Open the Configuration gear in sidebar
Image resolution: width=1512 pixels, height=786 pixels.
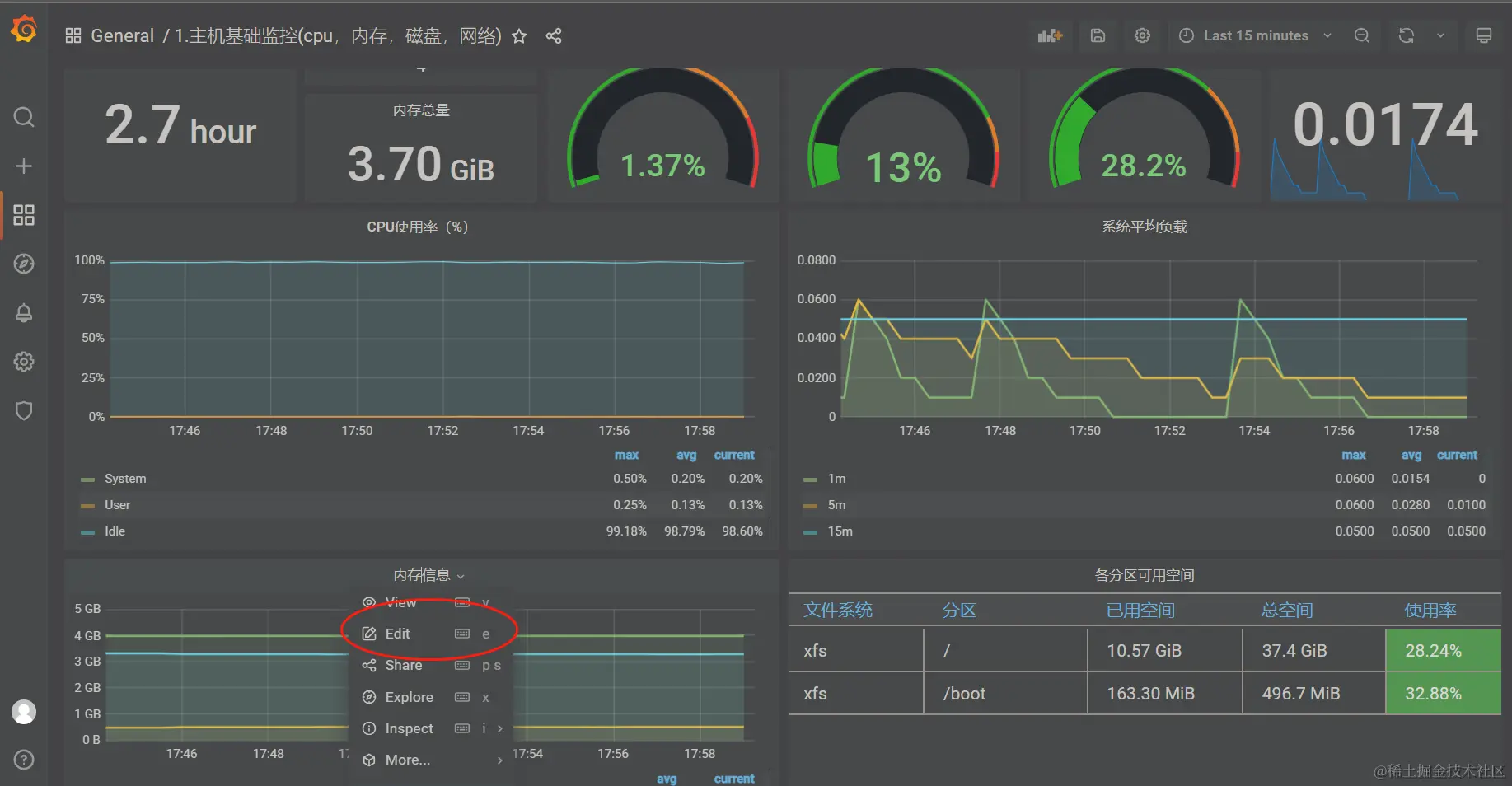pos(24,362)
